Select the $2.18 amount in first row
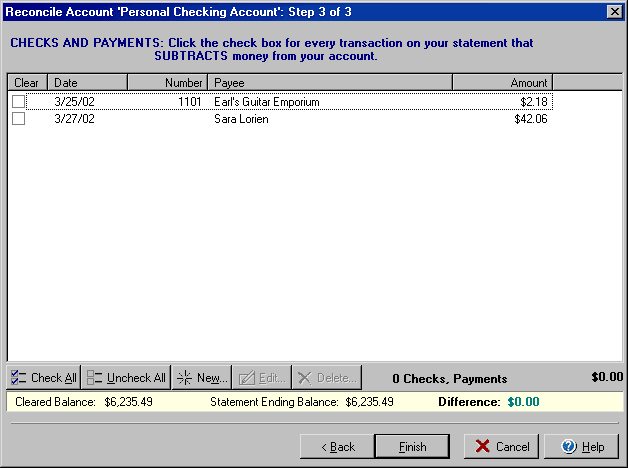 coord(534,102)
